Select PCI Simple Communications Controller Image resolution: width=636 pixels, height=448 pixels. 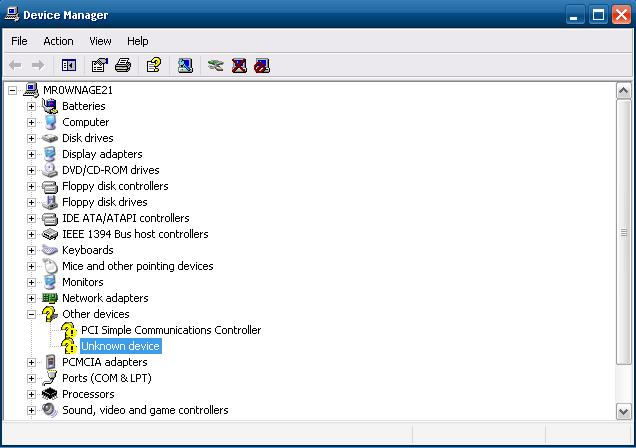(170, 330)
